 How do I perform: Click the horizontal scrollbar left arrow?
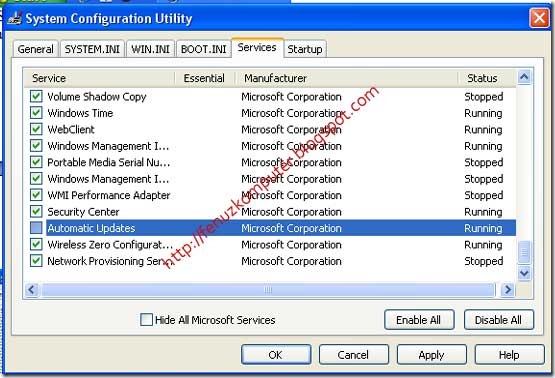click(x=32, y=290)
